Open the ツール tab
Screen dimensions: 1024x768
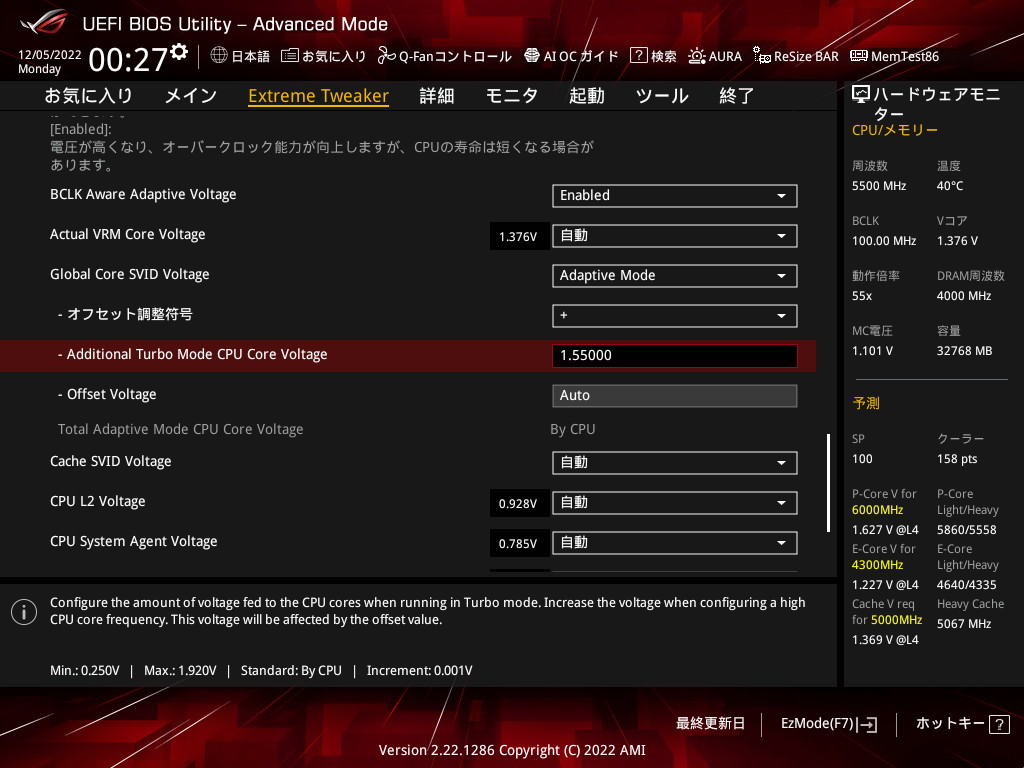tap(662, 96)
